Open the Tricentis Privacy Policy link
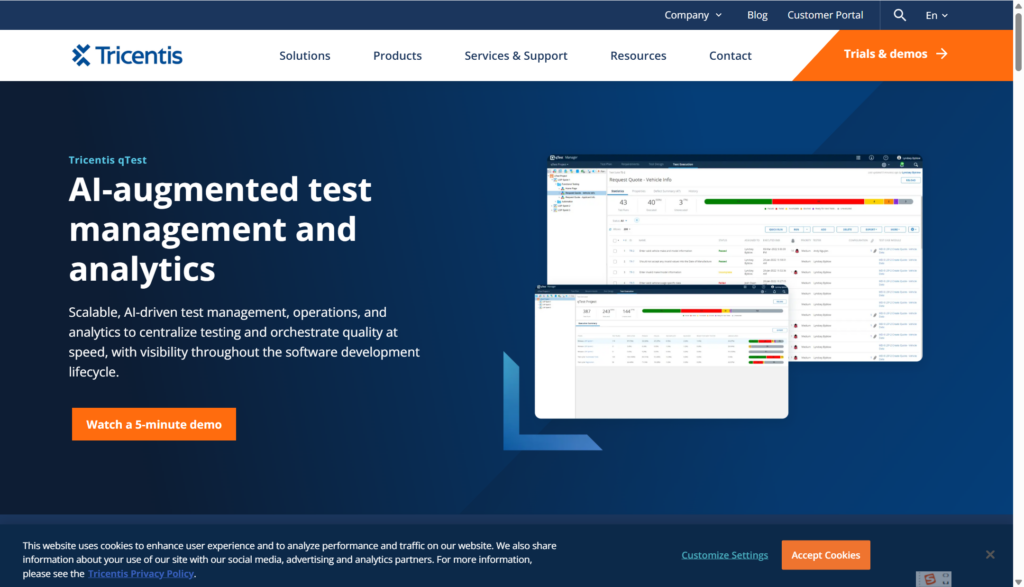 click(140, 574)
